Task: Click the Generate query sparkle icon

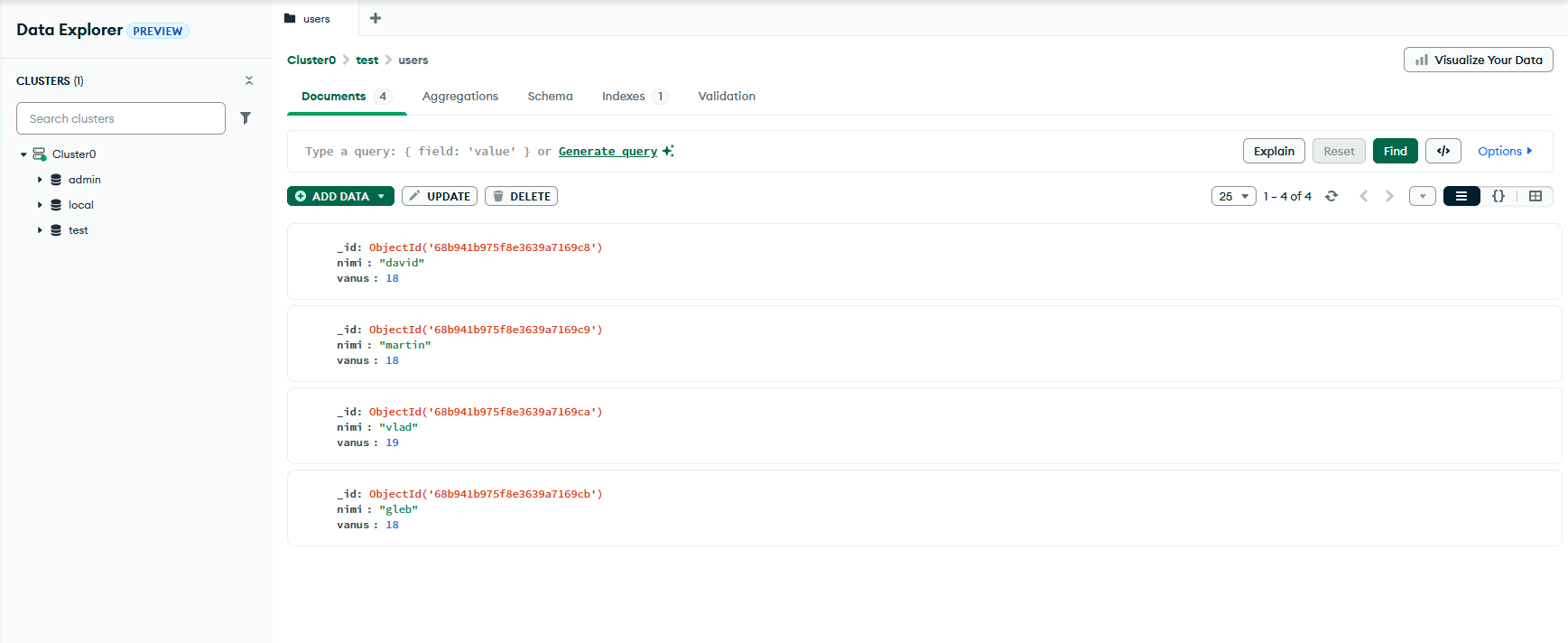Action: pyautogui.click(x=668, y=151)
